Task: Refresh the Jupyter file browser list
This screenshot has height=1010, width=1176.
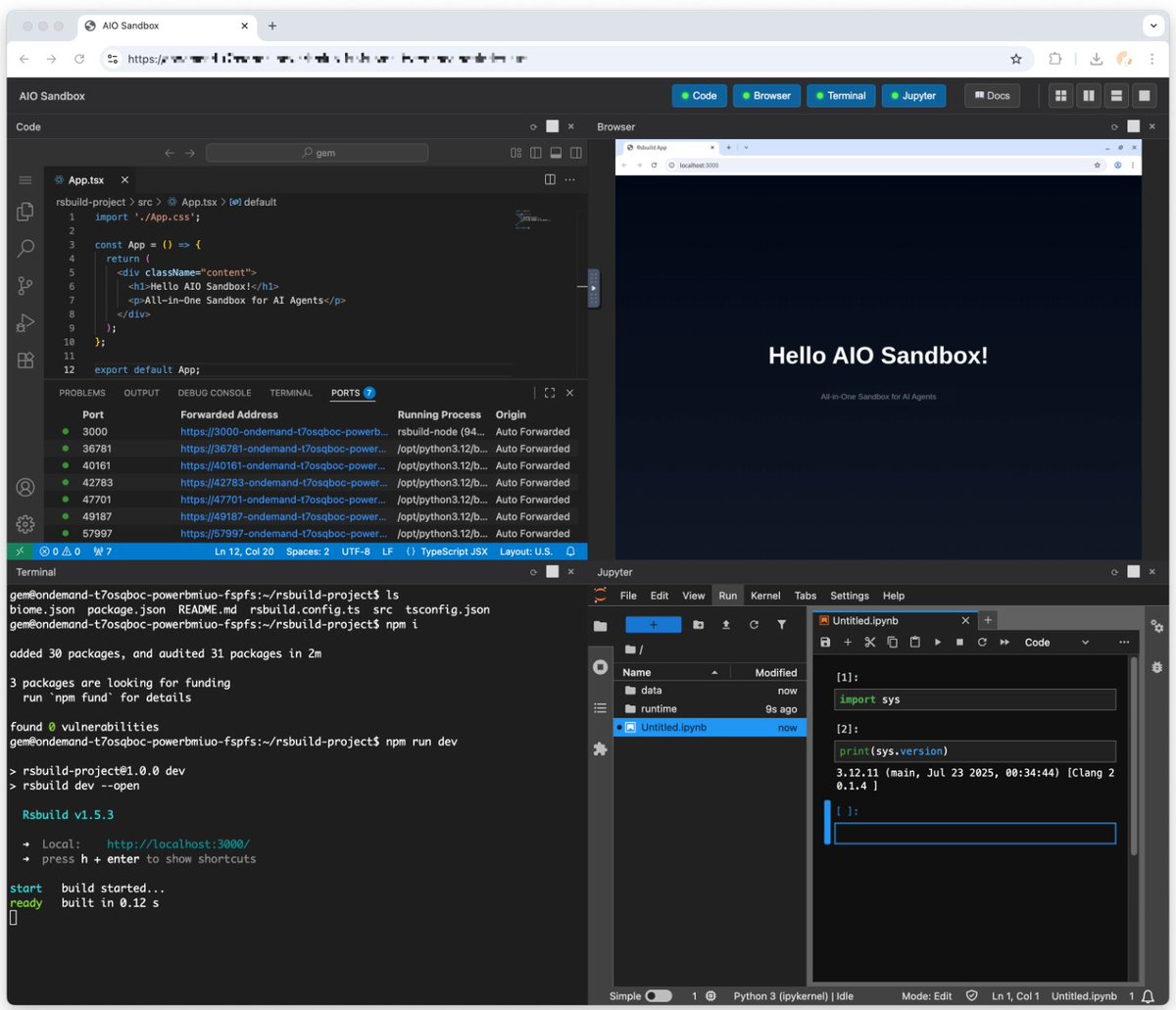Action: pyautogui.click(x=754, y=624)
